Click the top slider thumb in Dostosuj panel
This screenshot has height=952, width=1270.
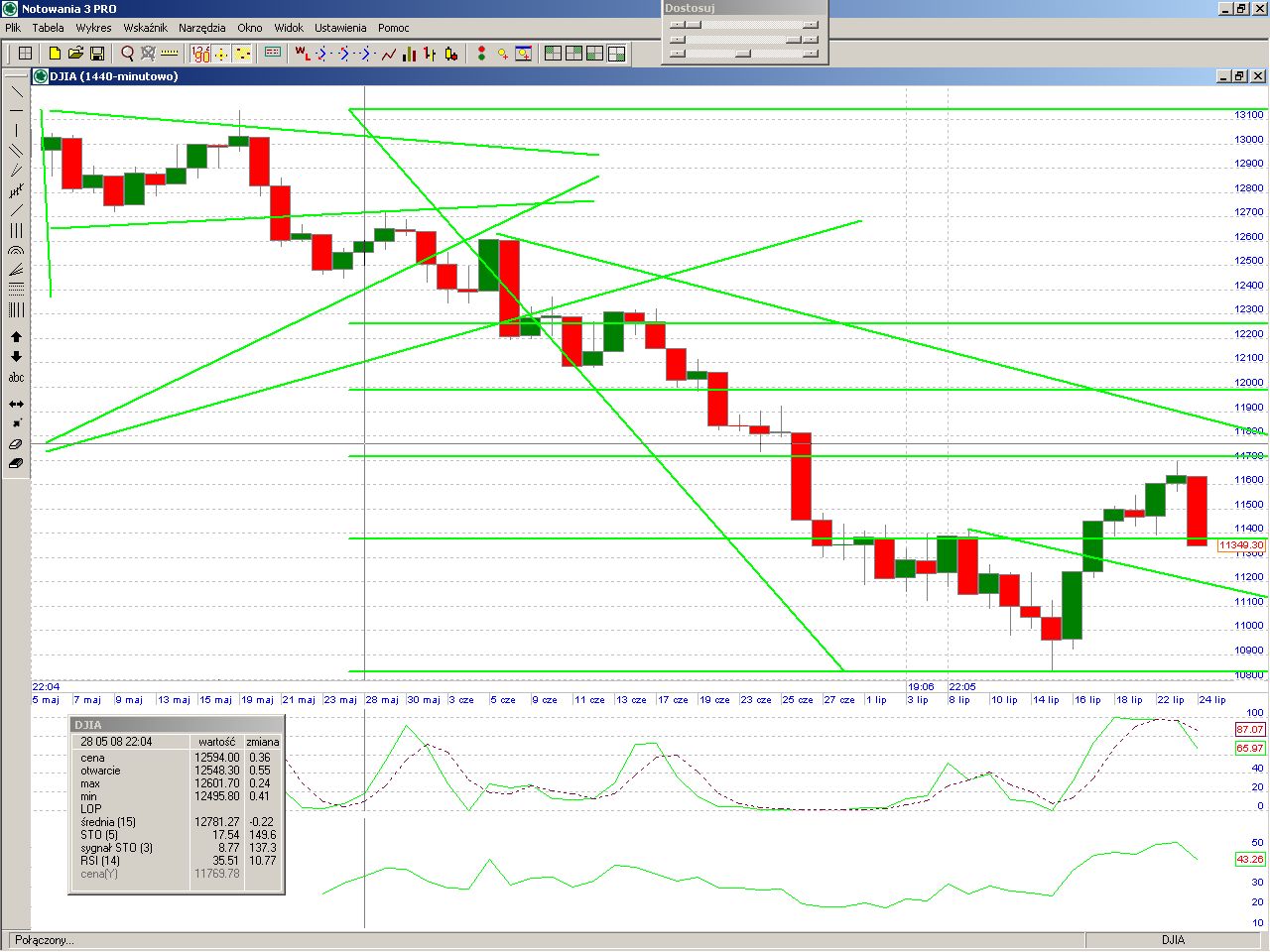(x=694, y=25)
